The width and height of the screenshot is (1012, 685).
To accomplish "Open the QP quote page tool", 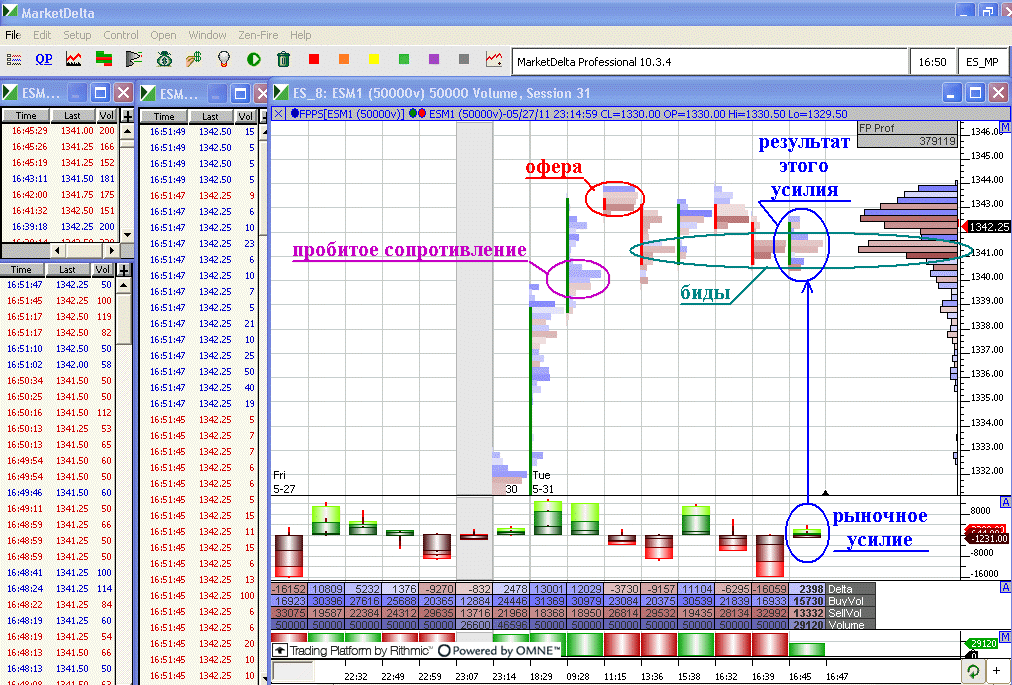I will (x=44, y=59).
